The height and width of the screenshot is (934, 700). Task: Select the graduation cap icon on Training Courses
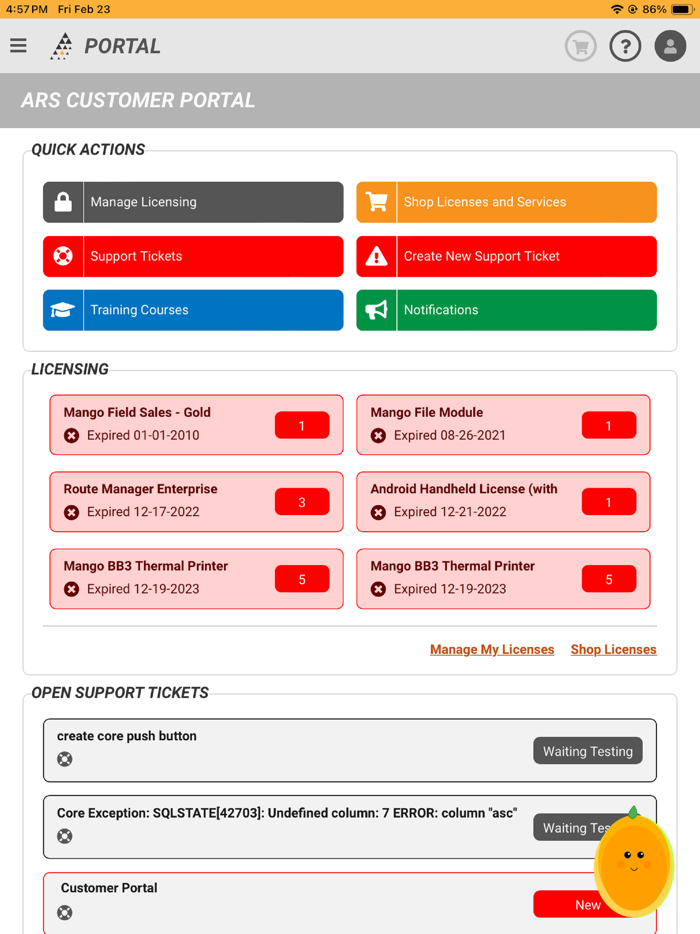click(x=62, y=310)
